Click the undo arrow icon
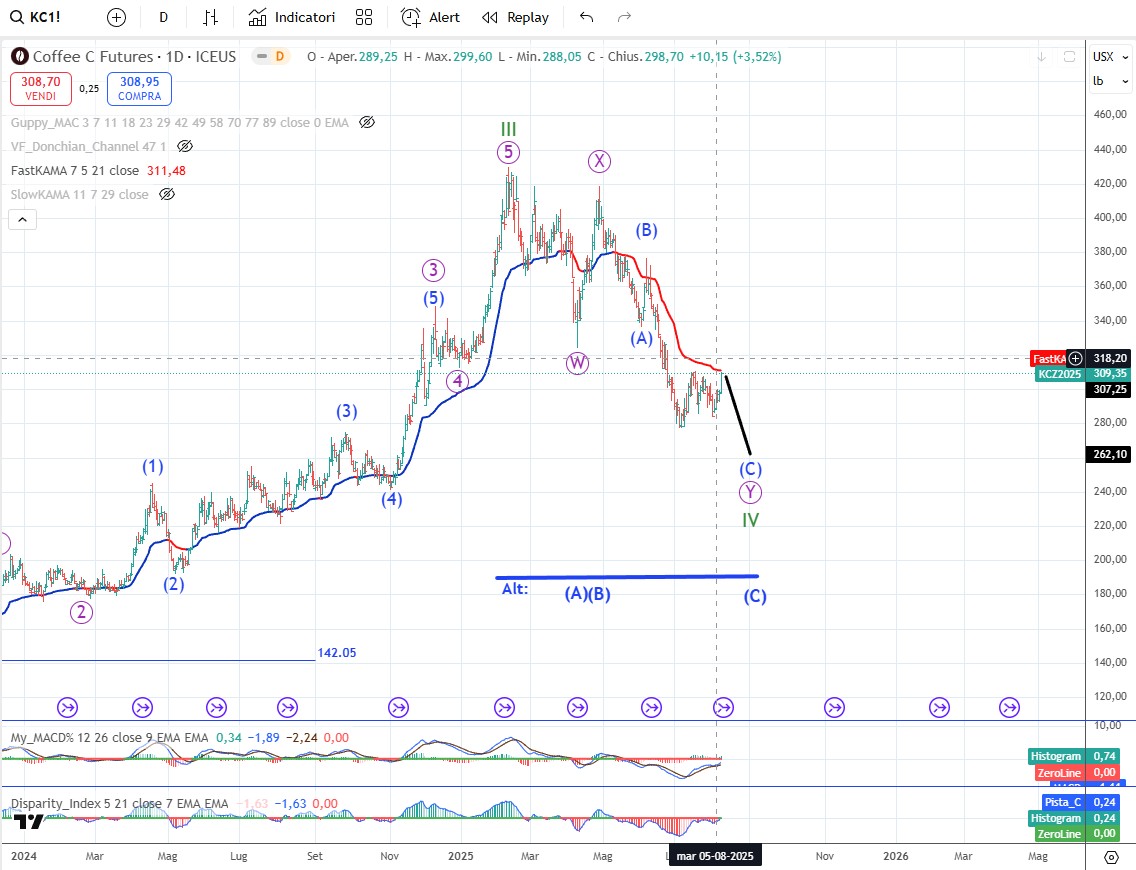Image resolution: width=1136 pixels, height=870 pixels. (x=586, y=17)
